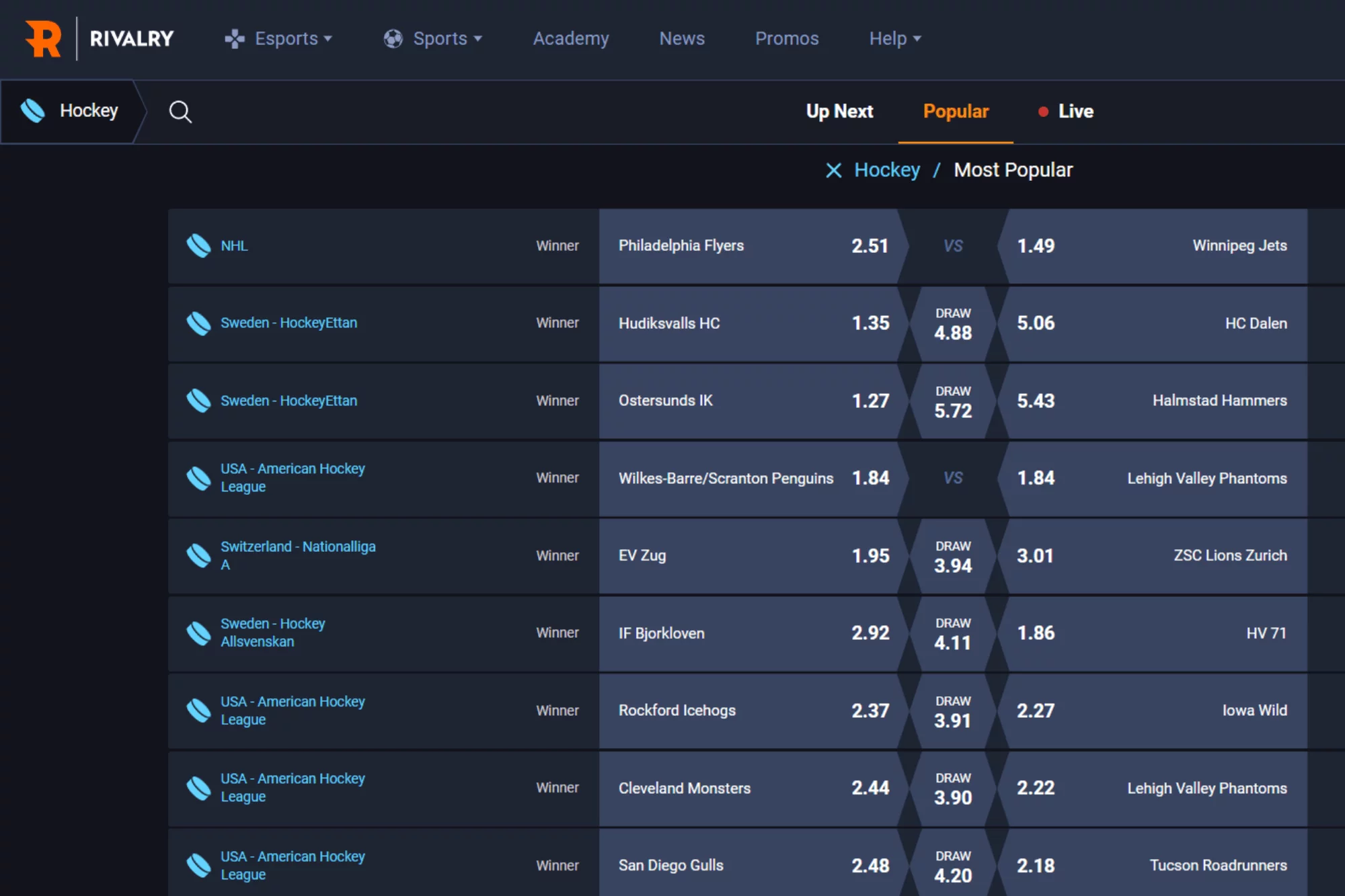Open the search magnifier icon
1345x896 pixels.
[180, 112]
